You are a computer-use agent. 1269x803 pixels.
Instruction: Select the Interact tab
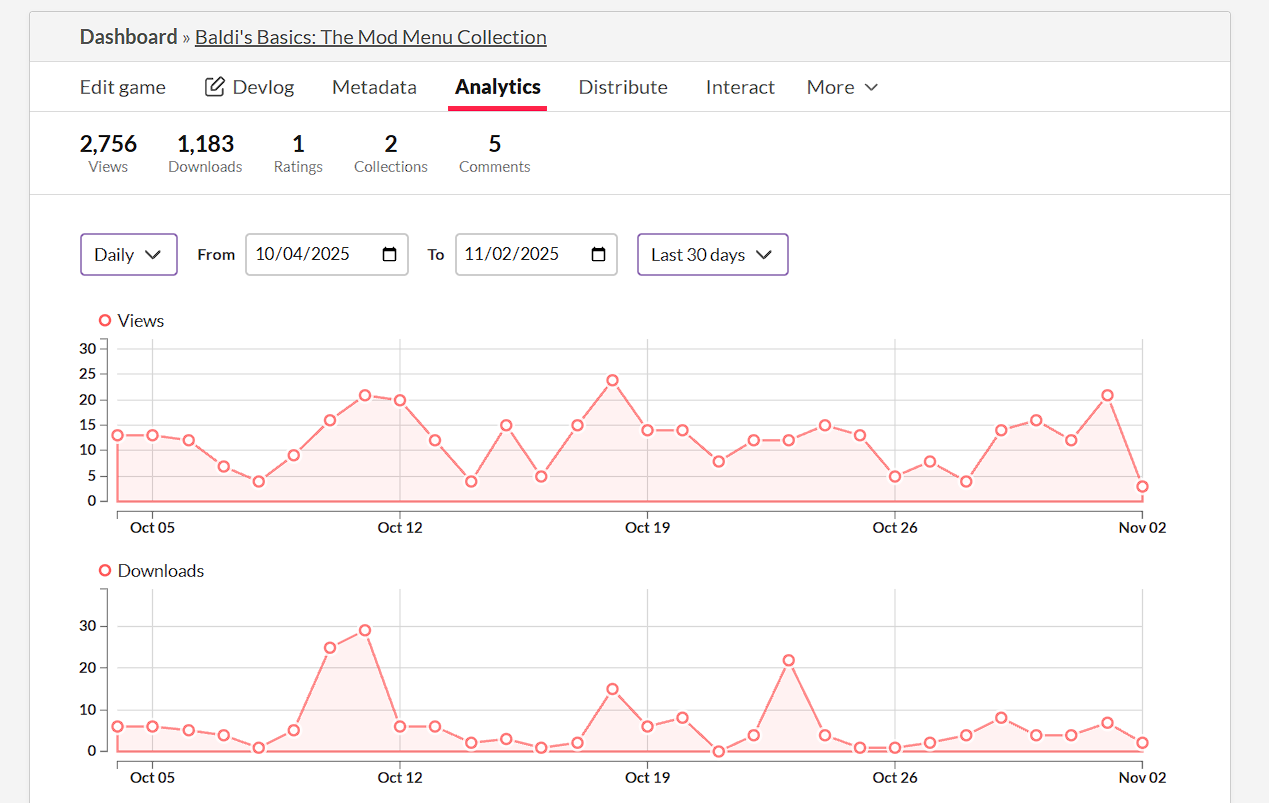(x=740, y=87)
